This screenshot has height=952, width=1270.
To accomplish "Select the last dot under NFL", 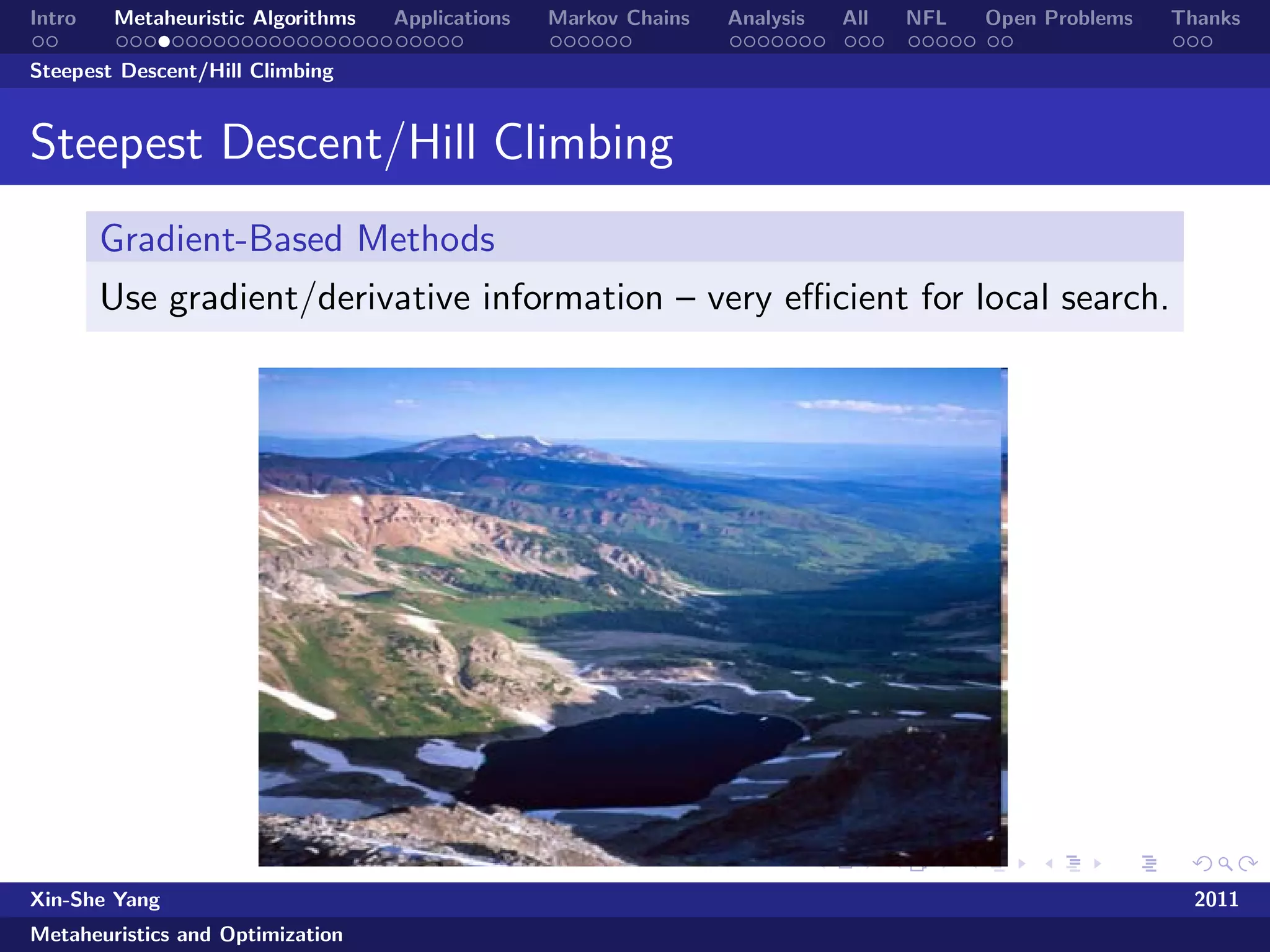I will tap(970, 42).
